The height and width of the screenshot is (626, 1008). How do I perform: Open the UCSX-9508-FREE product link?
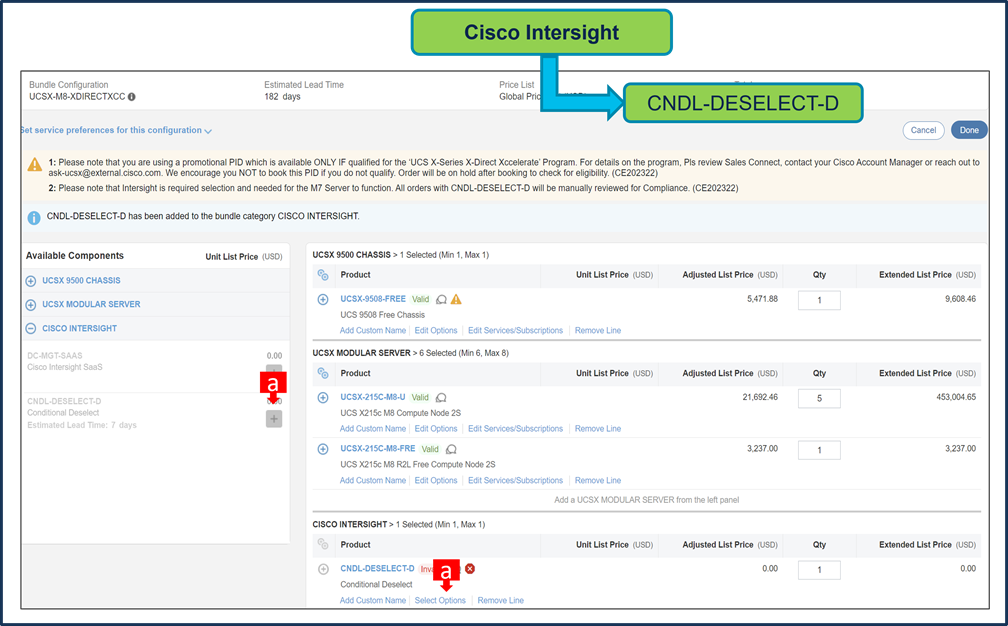[373, 299]
